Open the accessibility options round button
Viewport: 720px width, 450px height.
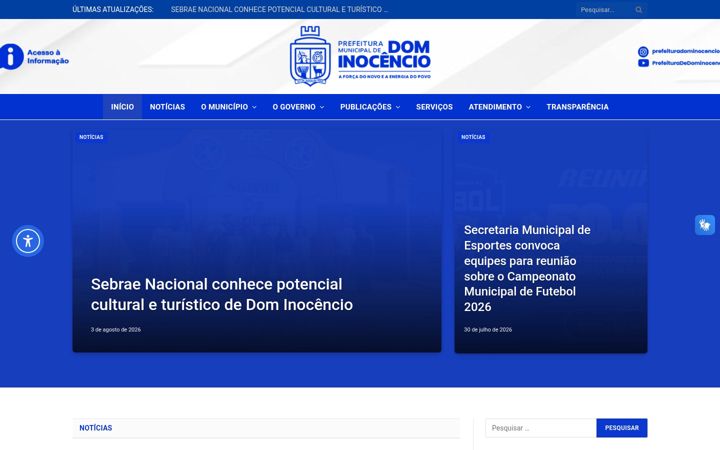tap(28, 241)
